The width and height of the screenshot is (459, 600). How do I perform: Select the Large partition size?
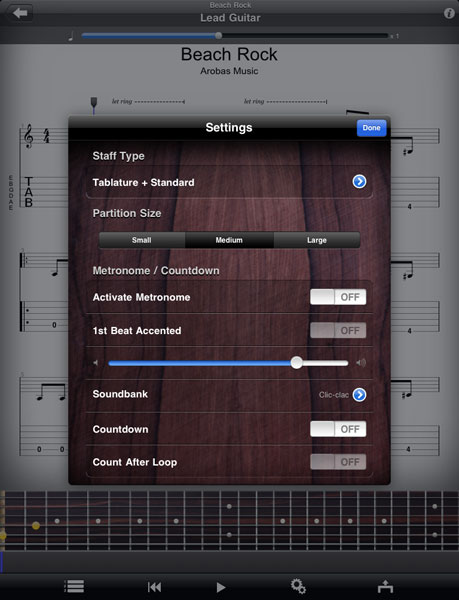317,240
